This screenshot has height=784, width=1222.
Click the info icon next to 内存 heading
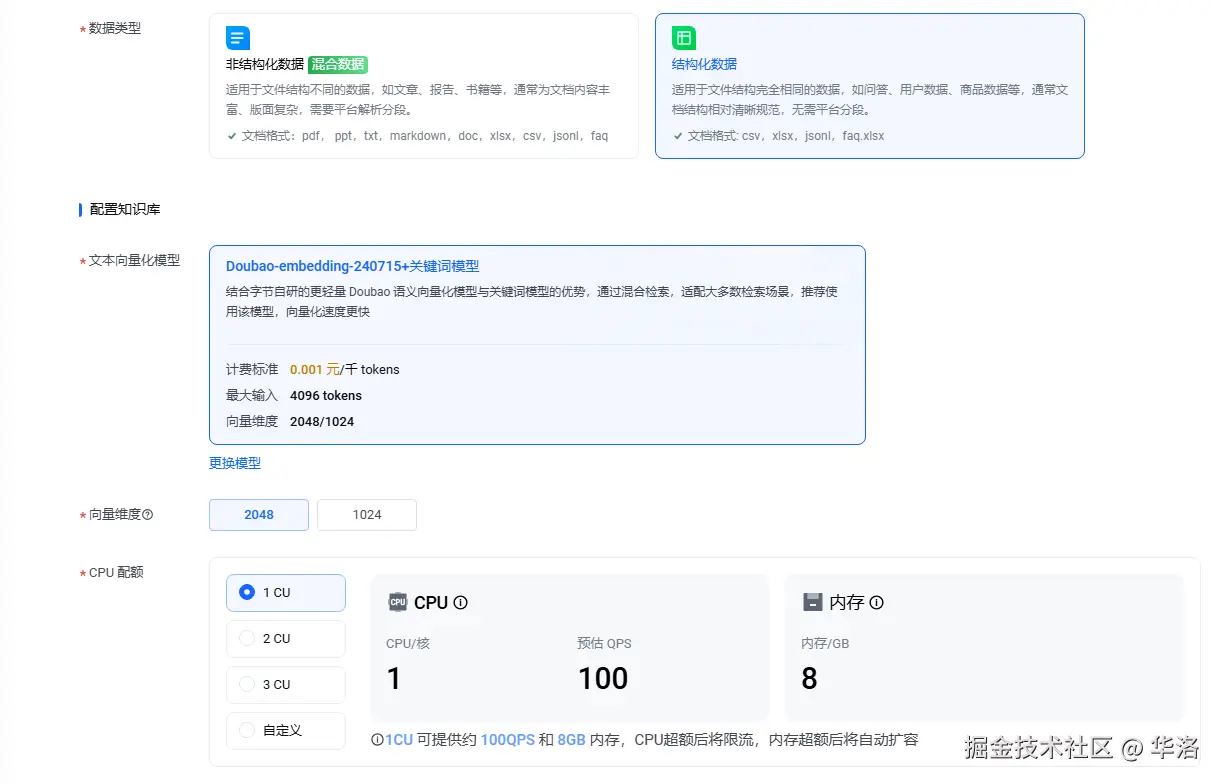click(x=876, y=603)
